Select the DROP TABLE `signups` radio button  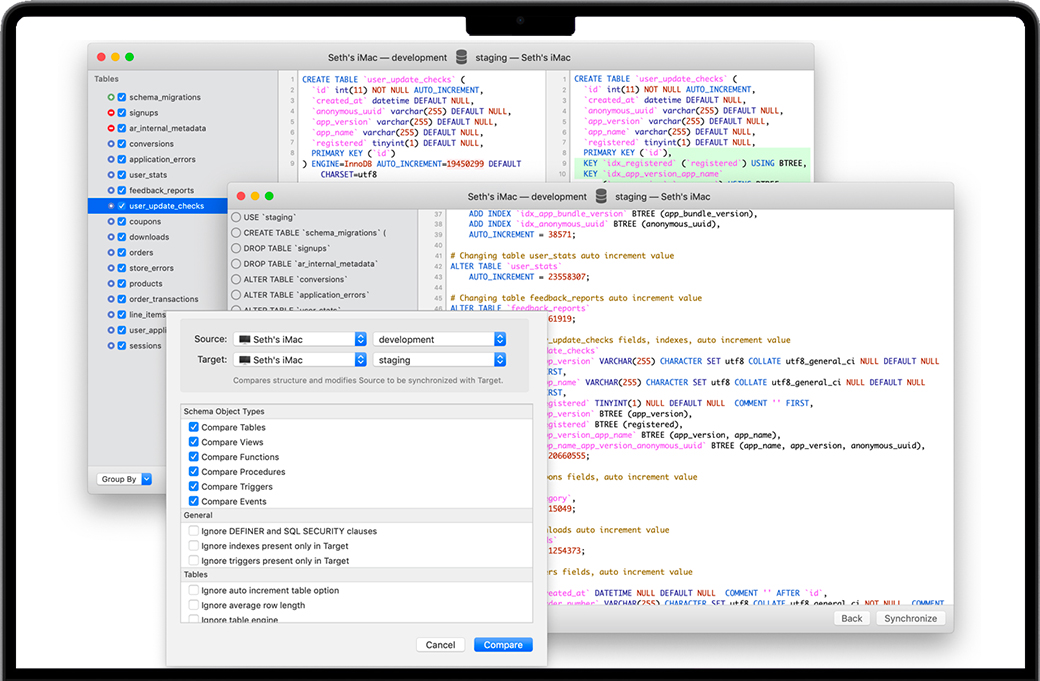[236, 248]
